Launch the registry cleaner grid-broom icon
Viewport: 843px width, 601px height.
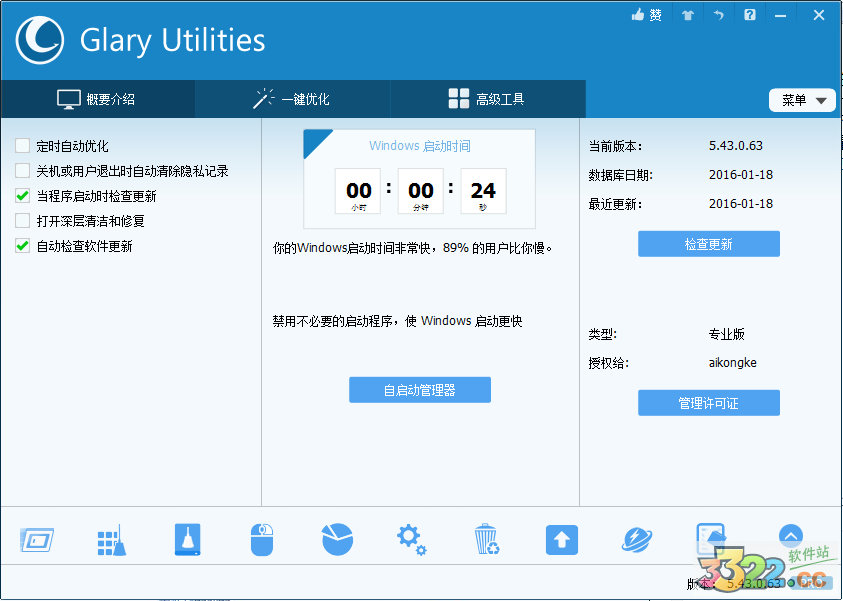(x=112, y=540)
